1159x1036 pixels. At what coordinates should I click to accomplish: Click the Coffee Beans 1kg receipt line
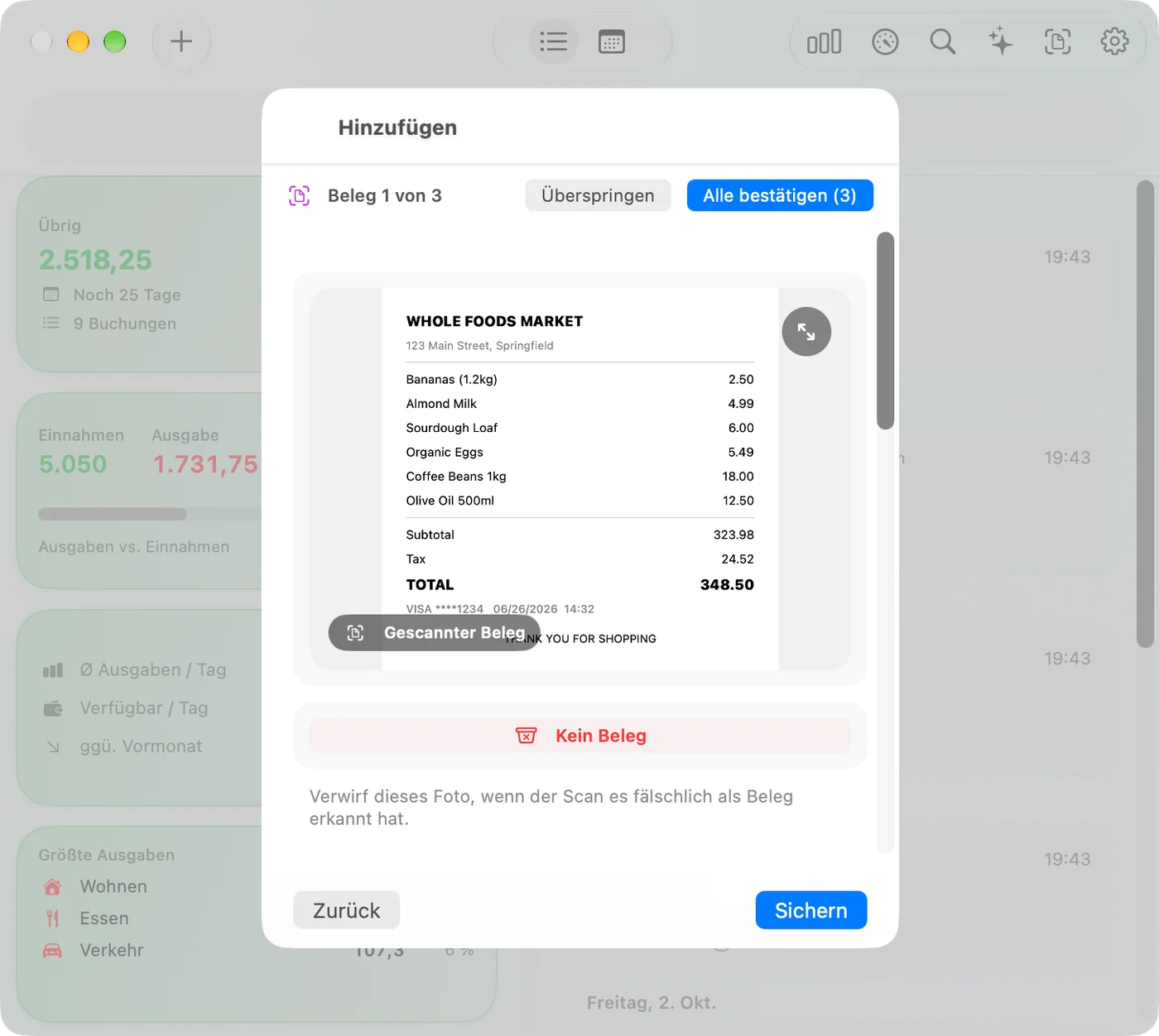tap(579, 477)
